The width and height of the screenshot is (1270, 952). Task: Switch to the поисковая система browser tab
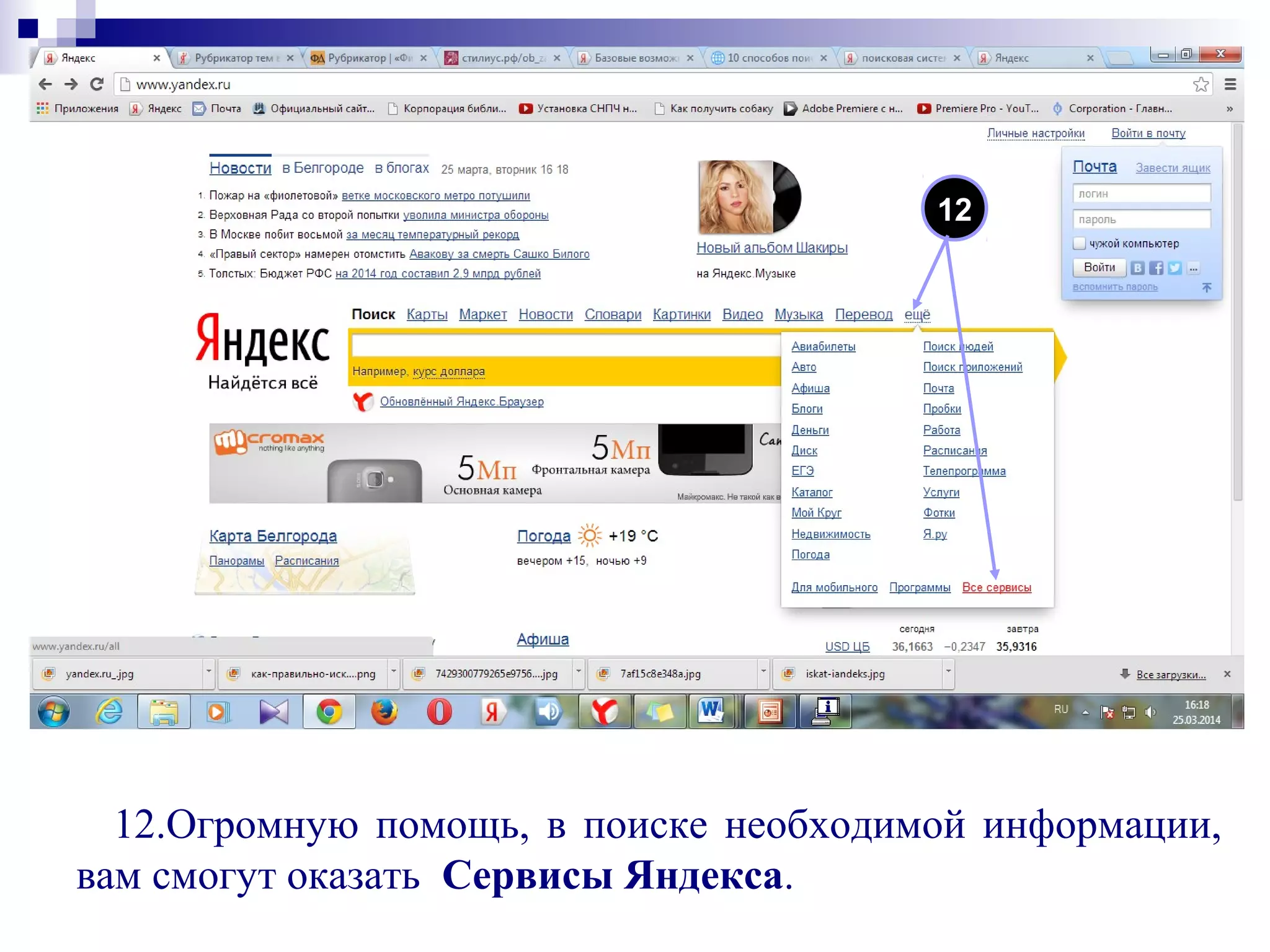coord(903,58)
